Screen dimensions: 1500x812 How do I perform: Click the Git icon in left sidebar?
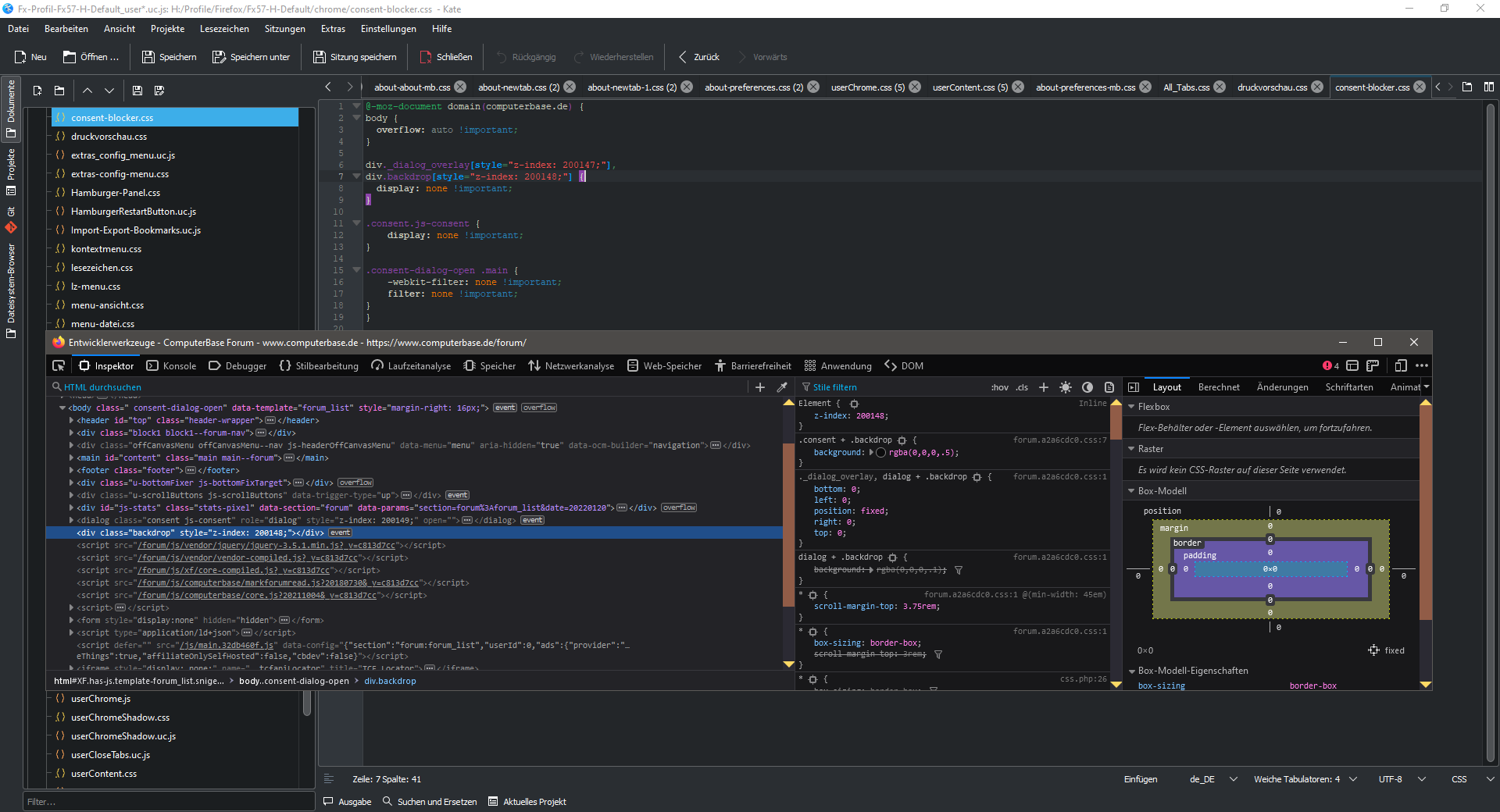click(x=11, y=227)
